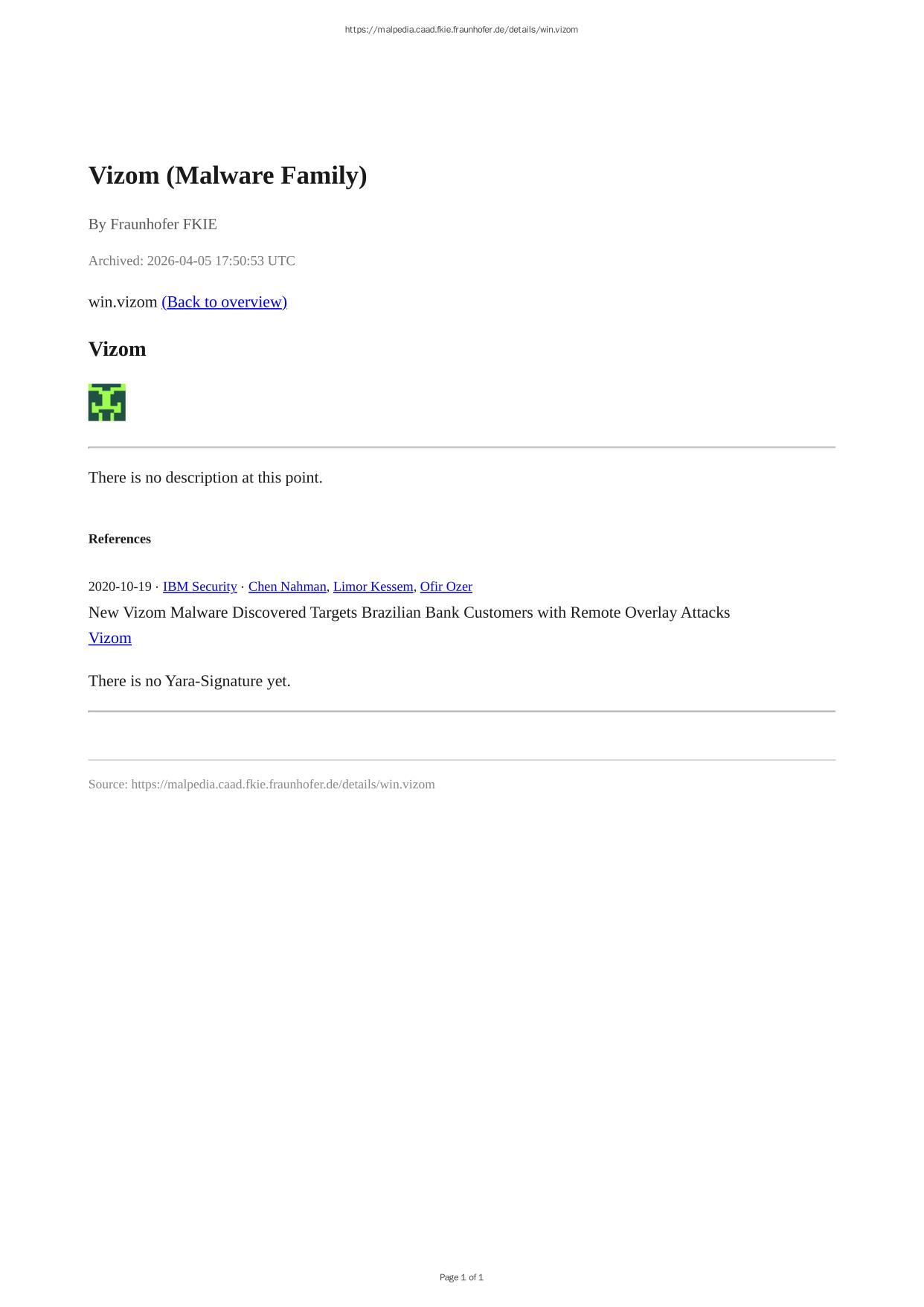This screenshot has height=1307, width=924.
Task: Click the References heading
Action: 120,539
